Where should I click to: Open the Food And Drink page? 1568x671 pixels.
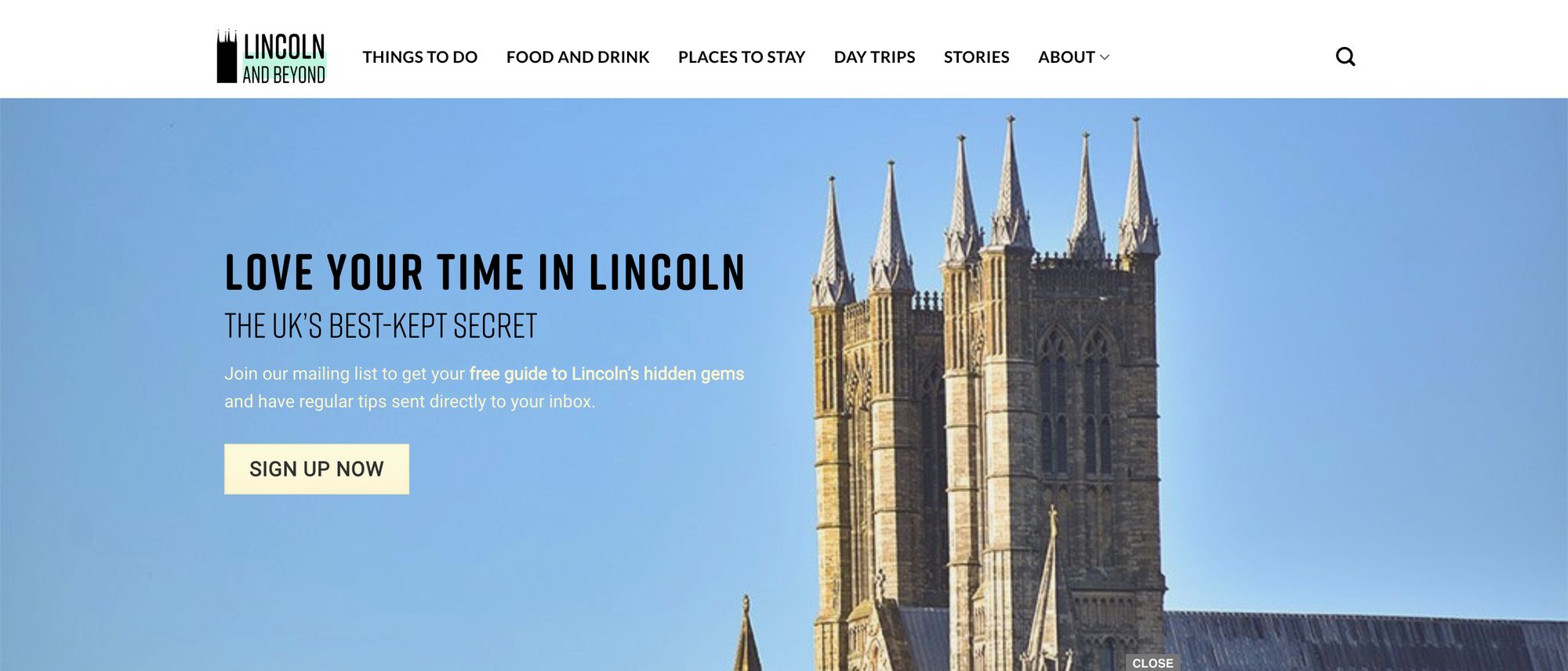pyautogui.click(x=578, y=57)
